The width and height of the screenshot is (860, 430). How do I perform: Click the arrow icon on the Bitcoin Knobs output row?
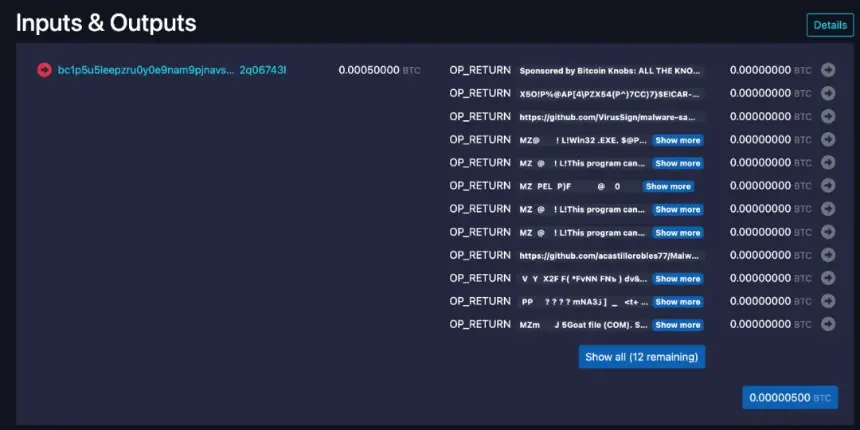[828, 70]
